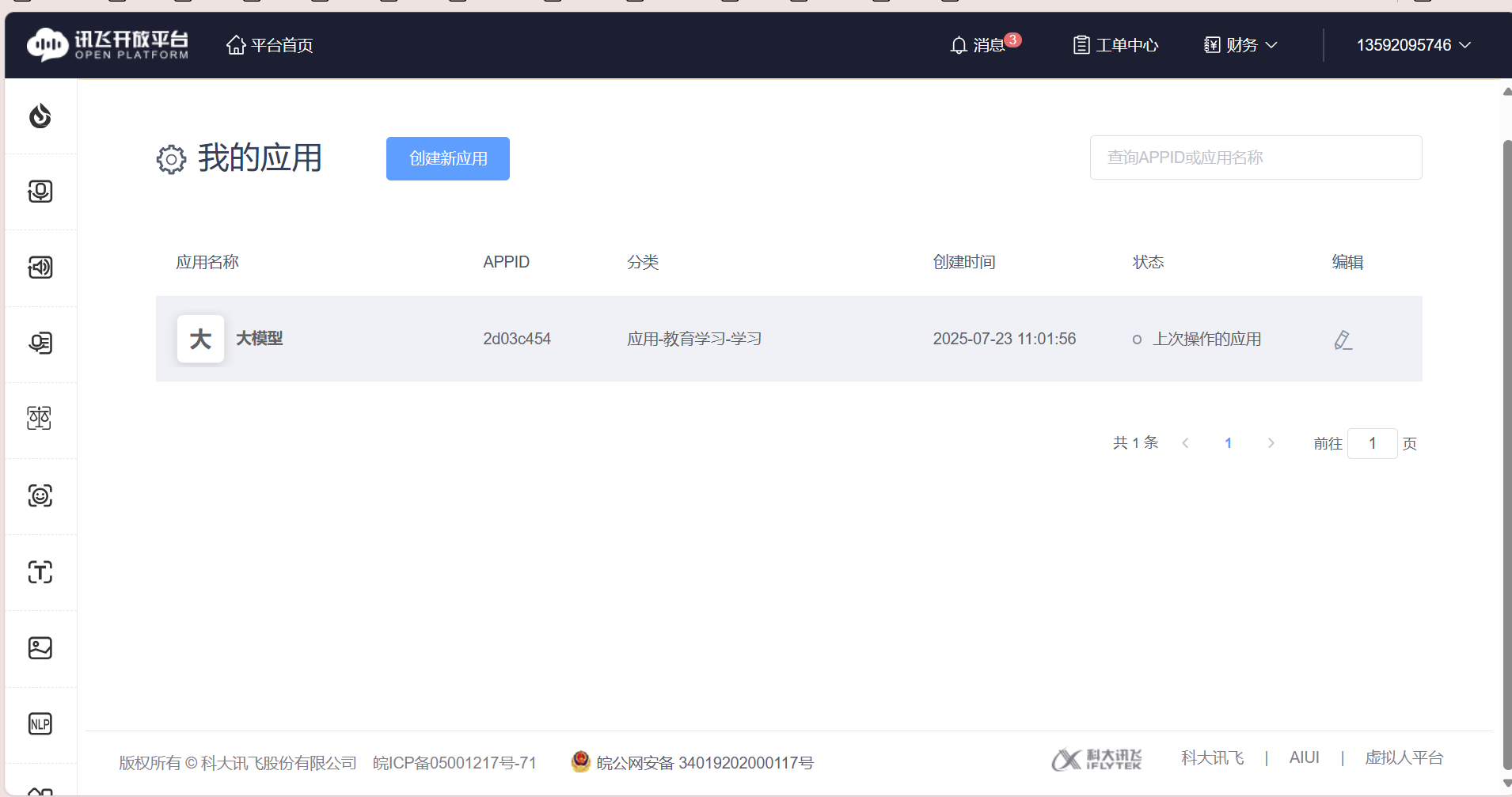
Task: Open the 工单中心 menu item
Action: [1115, 45]
